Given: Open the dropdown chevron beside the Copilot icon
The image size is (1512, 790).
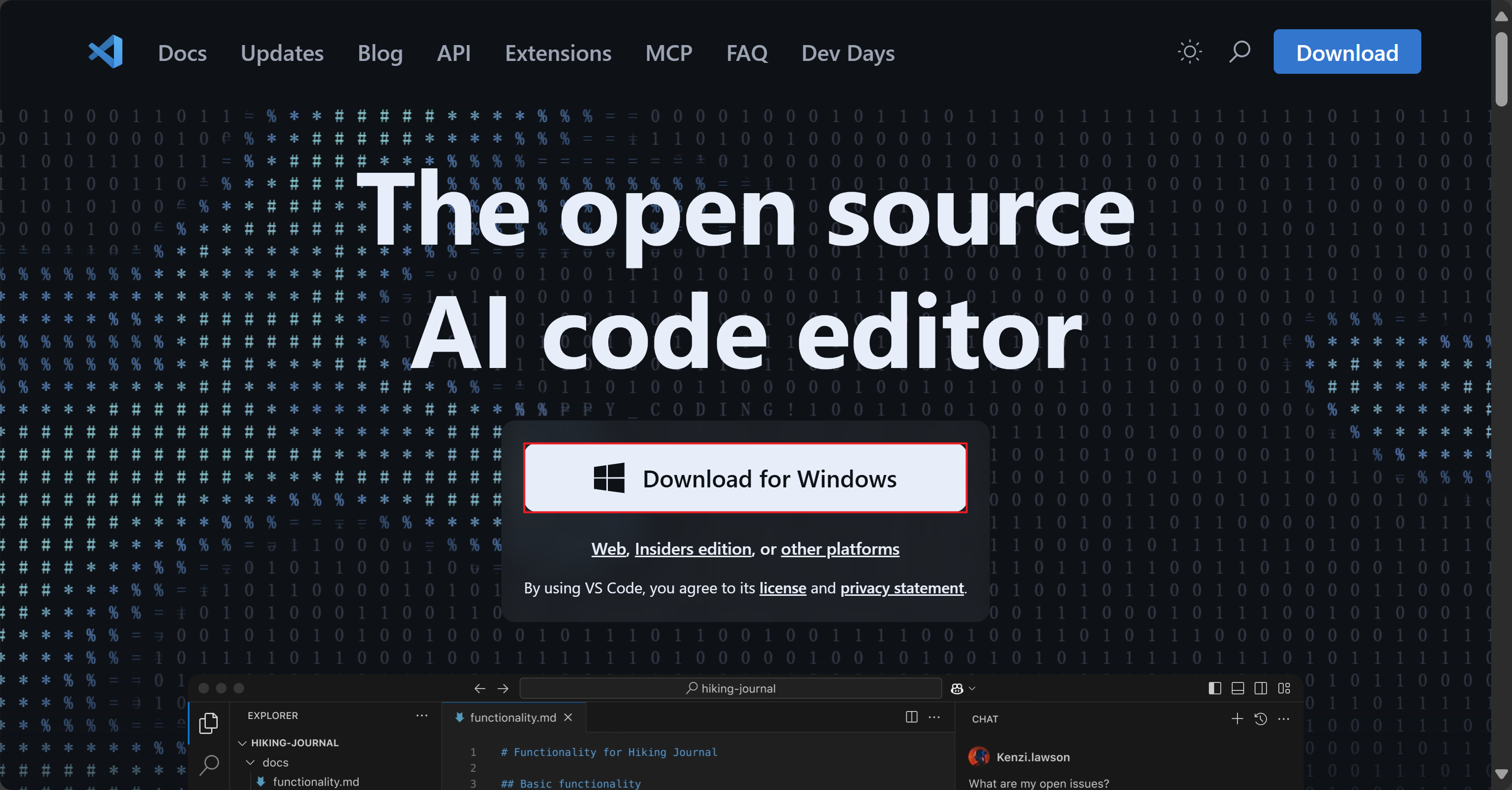Looking at the screenshot, I should [972, 688].
